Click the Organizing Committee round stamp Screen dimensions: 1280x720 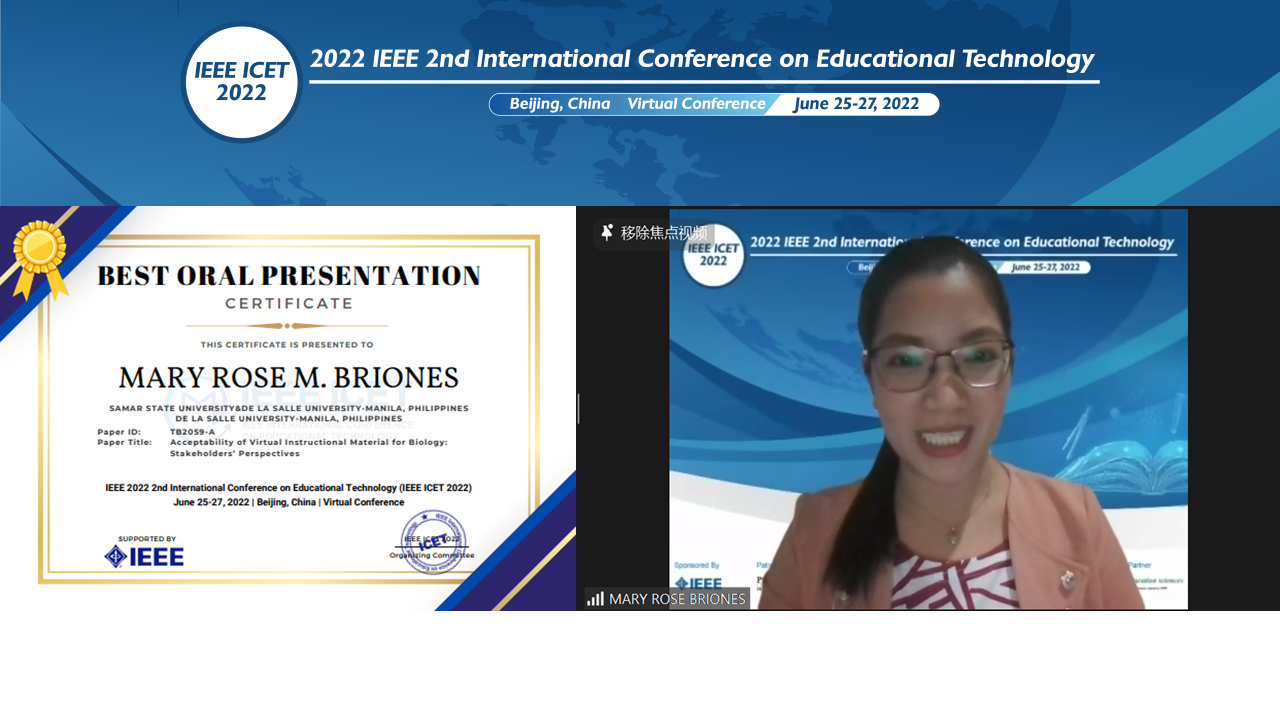click(x=433, y=543)
